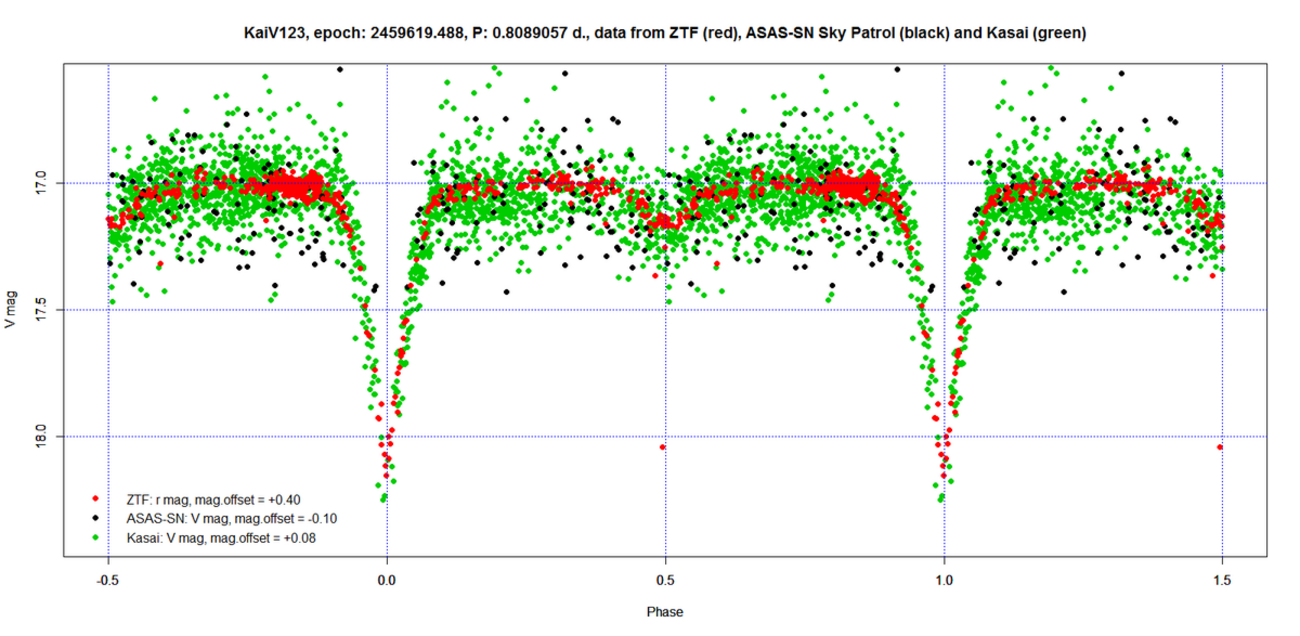Click the x-axis tick label '-0.5'
The width and height of the screenshot is (1300, 636).
[x=108, y=582]
